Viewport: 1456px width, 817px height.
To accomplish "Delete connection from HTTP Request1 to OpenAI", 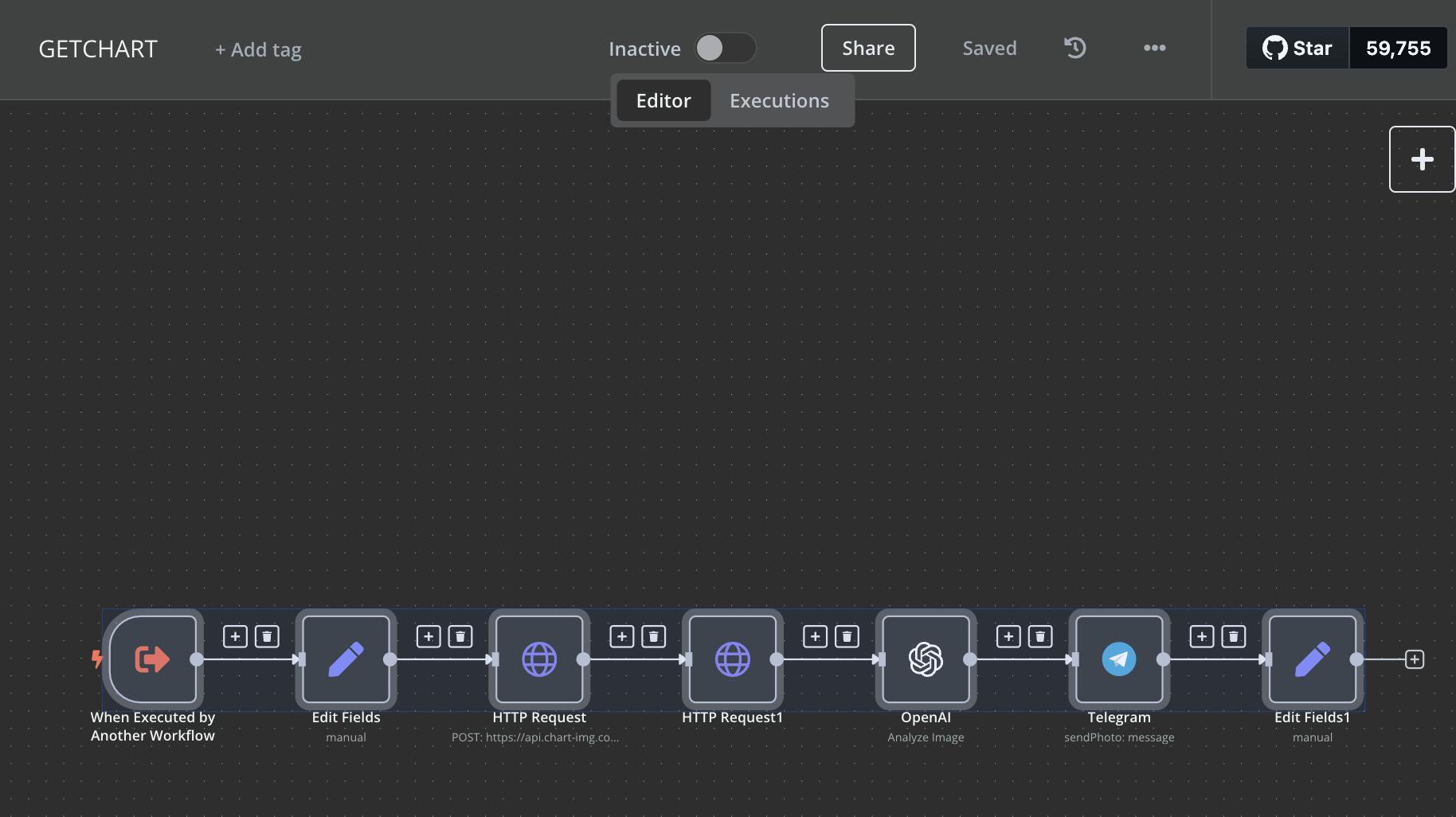I will 847,636.
